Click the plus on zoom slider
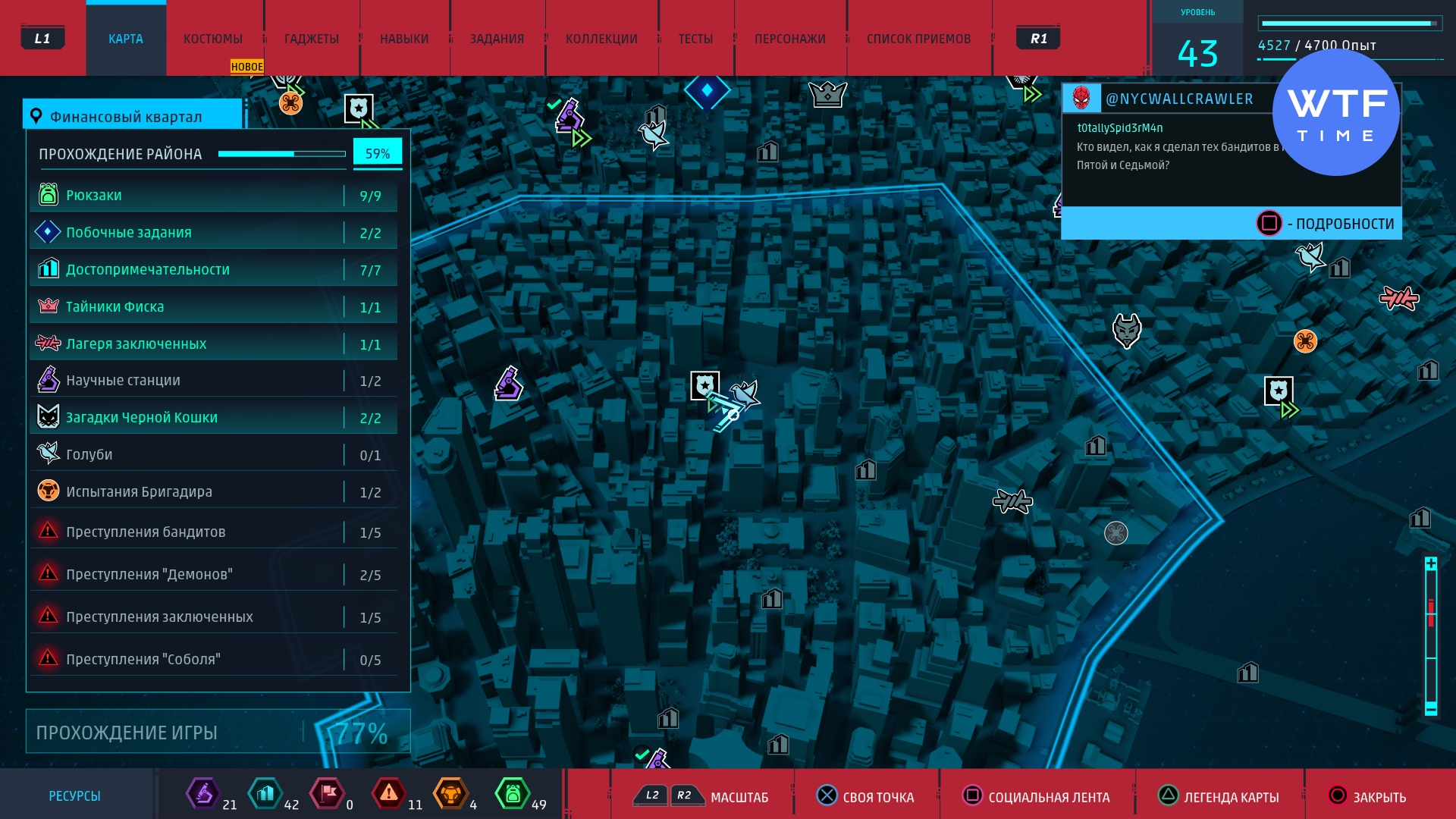The width and height of the screenshot is (1456, 819). click(x=1430, y=563)
